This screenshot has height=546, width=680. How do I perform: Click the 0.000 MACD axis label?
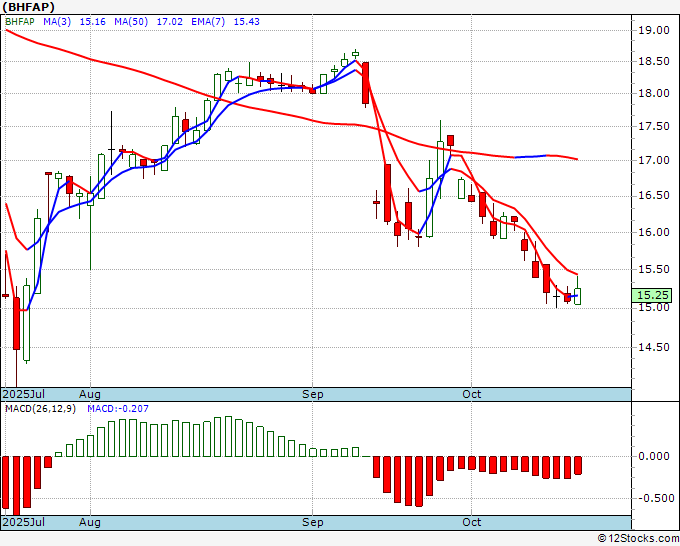point(654,456)
